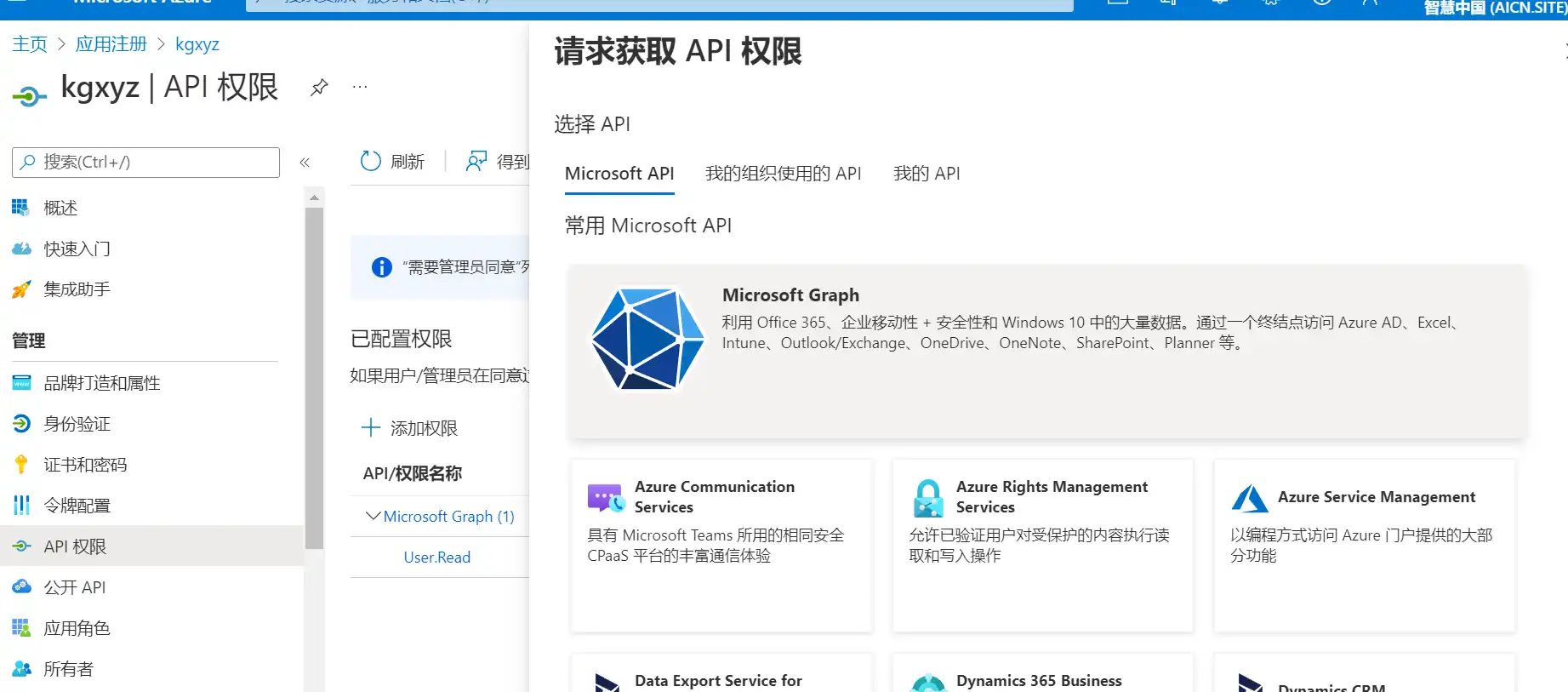This screenshot has height=692, width=1568.
Task: Pin the kgxyz API 权限 page
Action: pos(319,87)
